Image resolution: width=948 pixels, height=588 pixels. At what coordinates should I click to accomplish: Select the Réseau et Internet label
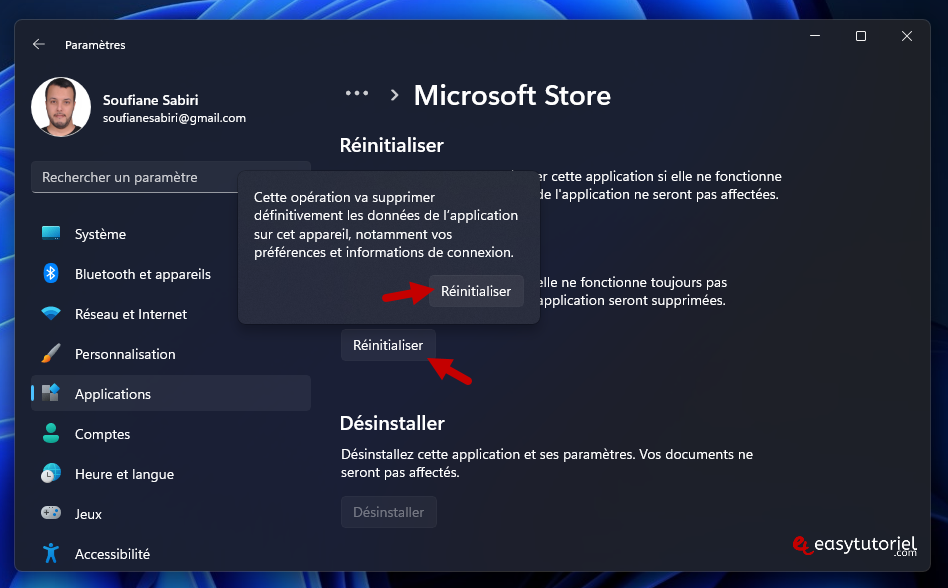point(131,314)
